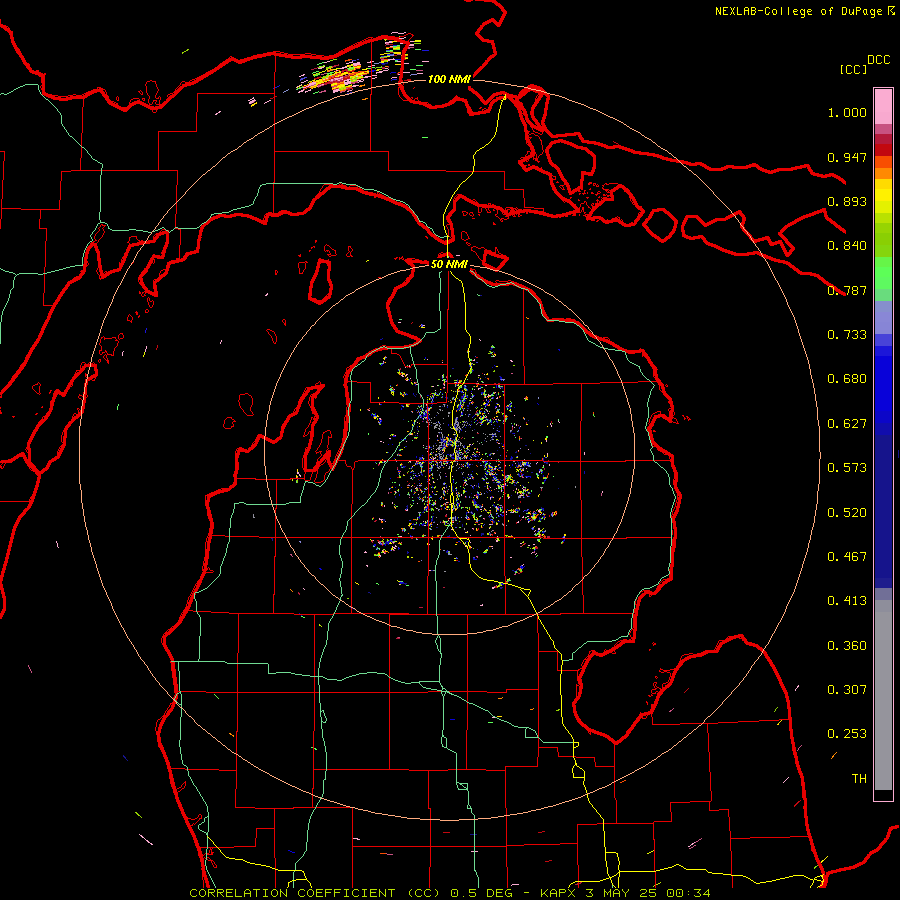The height and width of the screenshot is (900, 900).
Task: Click the TH threshold label
Action: point(859,779)
